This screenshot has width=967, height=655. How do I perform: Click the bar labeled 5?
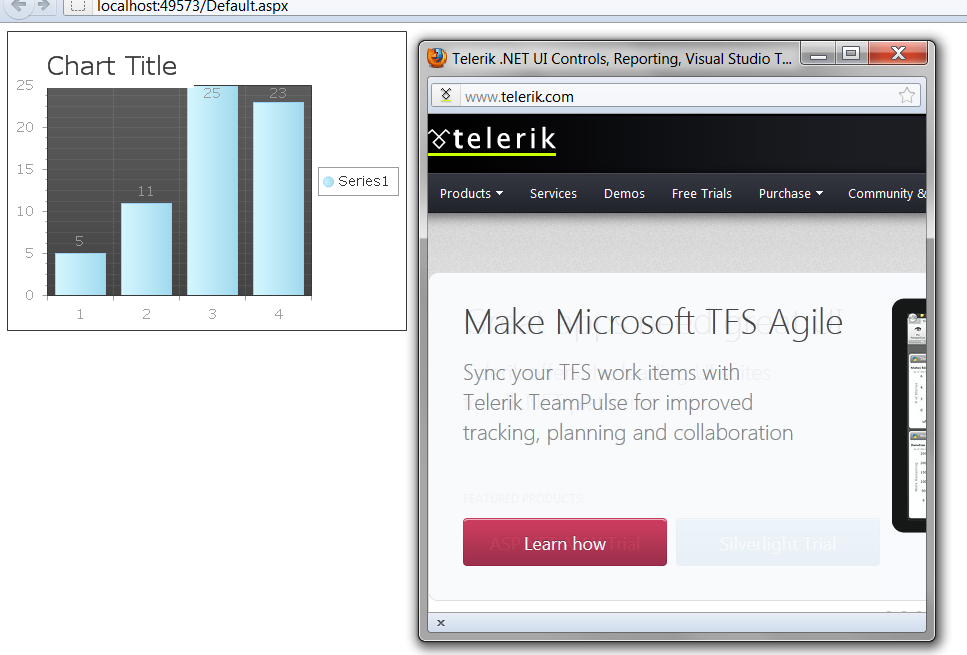(x=80, y=274)
